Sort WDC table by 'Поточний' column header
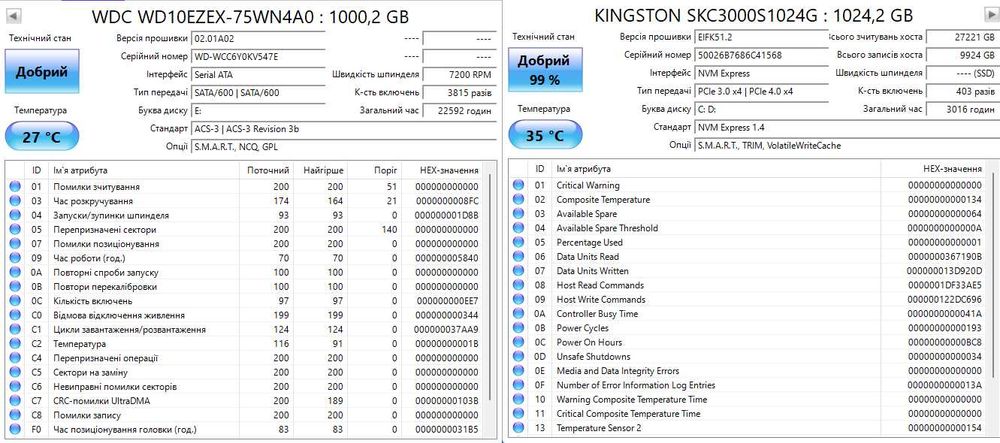This screenshot has height=443, width=1000. point(268,170)
